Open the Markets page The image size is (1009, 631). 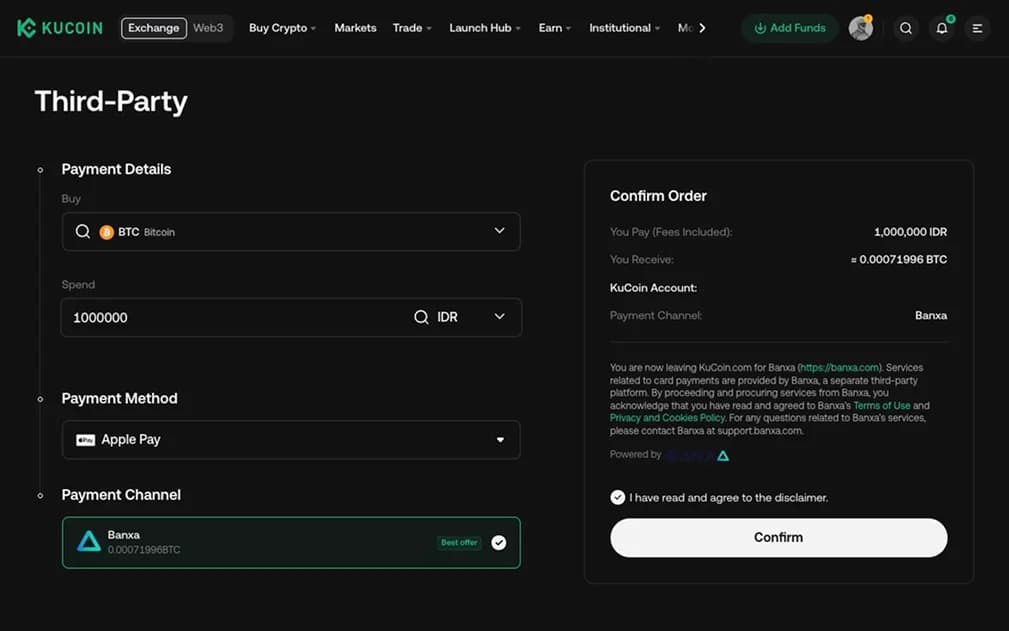(355, 28)
